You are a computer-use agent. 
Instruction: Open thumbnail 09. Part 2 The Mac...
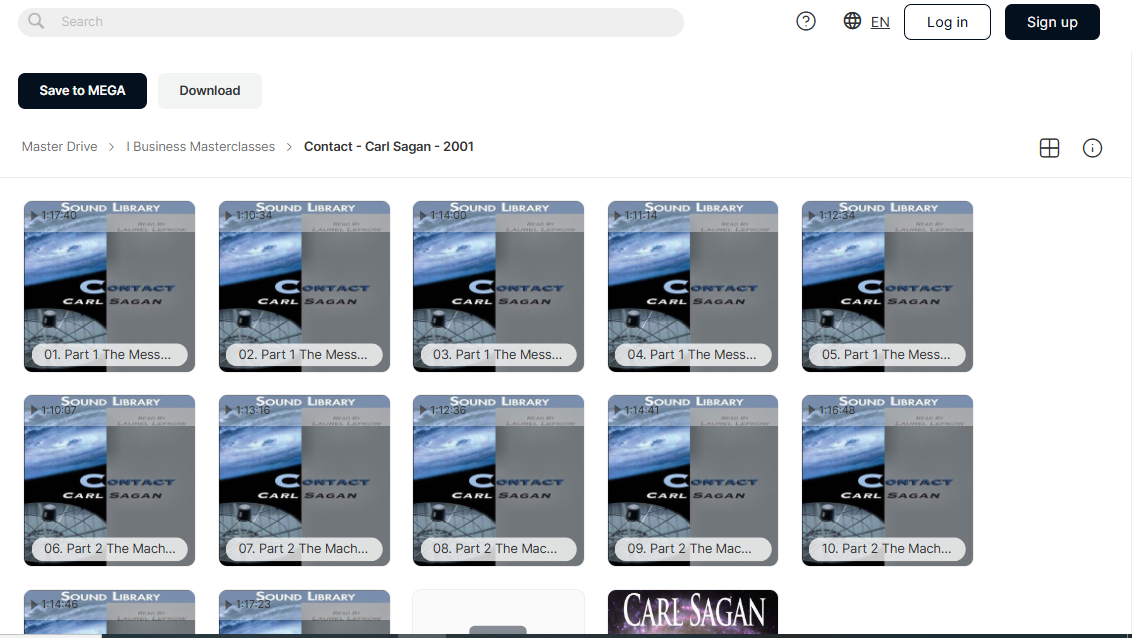[693, 481]
